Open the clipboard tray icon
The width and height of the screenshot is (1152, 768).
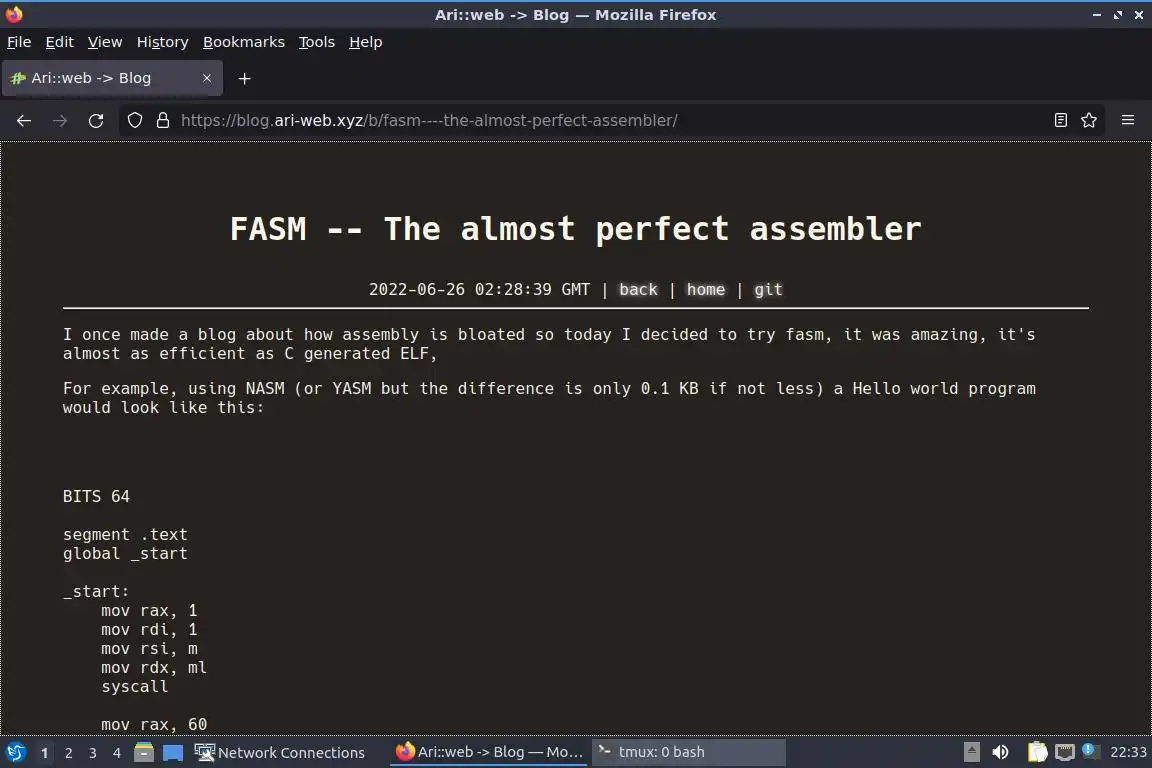[x=1037, y=752]
